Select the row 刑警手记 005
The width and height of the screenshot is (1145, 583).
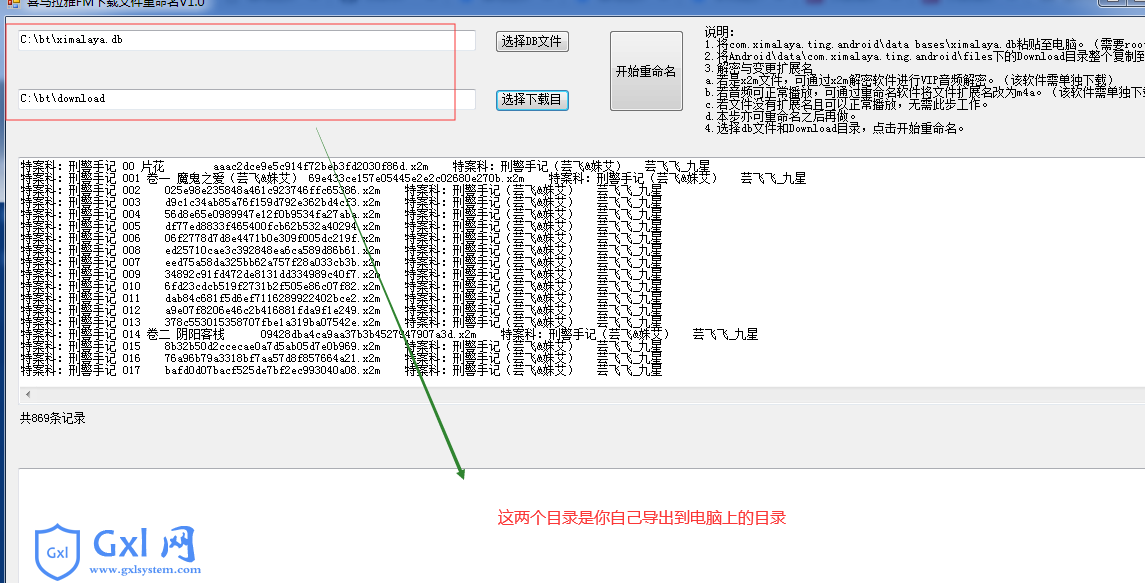point(341,226)
